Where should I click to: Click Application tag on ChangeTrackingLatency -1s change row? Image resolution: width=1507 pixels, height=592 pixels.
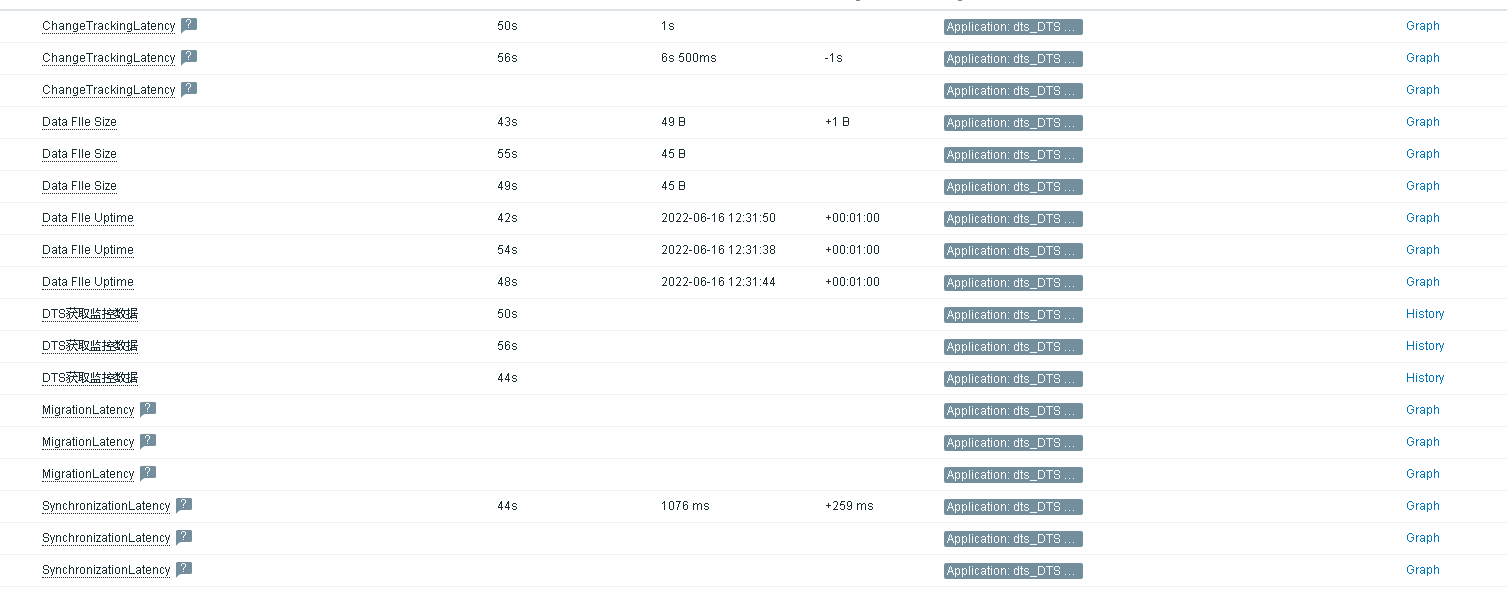(x=1013, y=59)
